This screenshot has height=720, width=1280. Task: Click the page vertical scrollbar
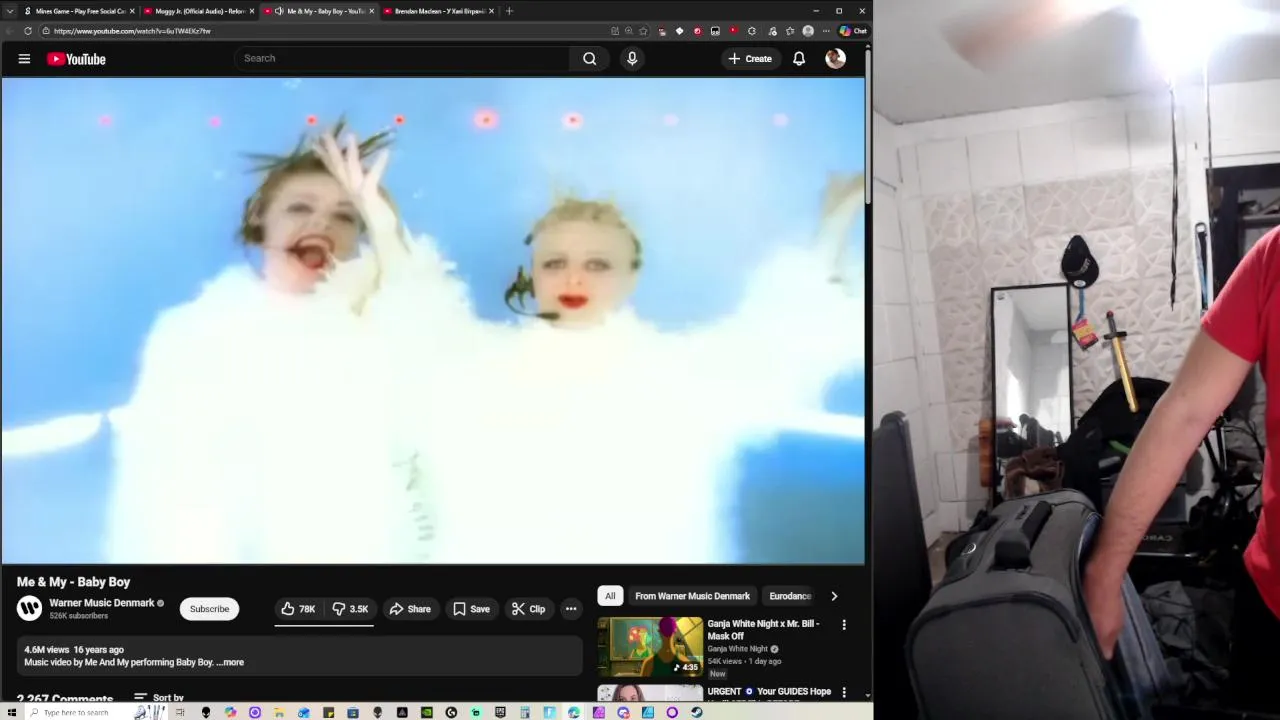tap(868, 125)
